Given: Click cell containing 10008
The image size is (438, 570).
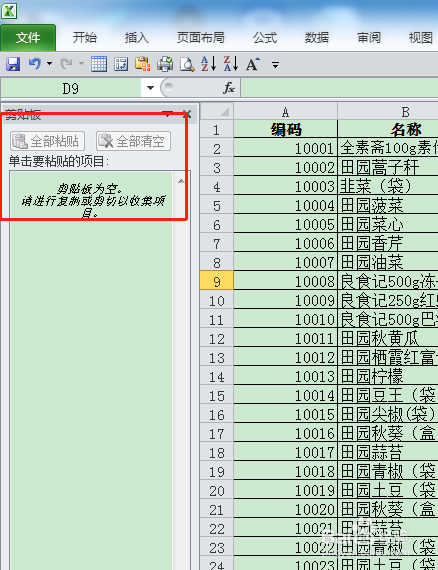Looking at the screenshot, I should pyautogui.click(x=285, y=281).
